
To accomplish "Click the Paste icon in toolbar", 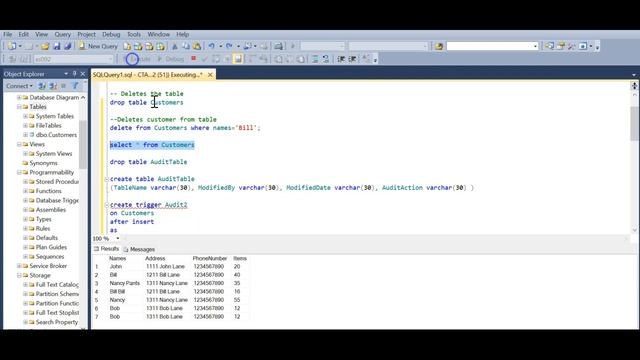I will 197,46.
